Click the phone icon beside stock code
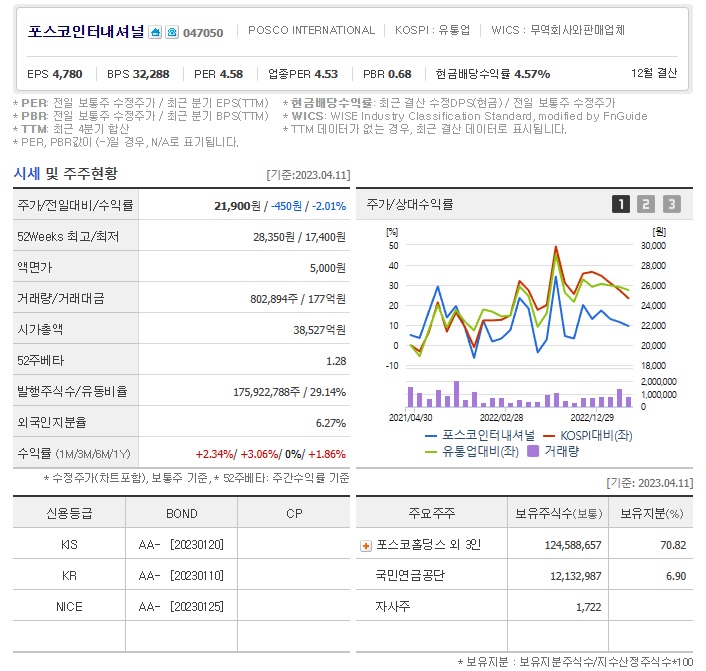The image size is (706, 671). [172, 32]
